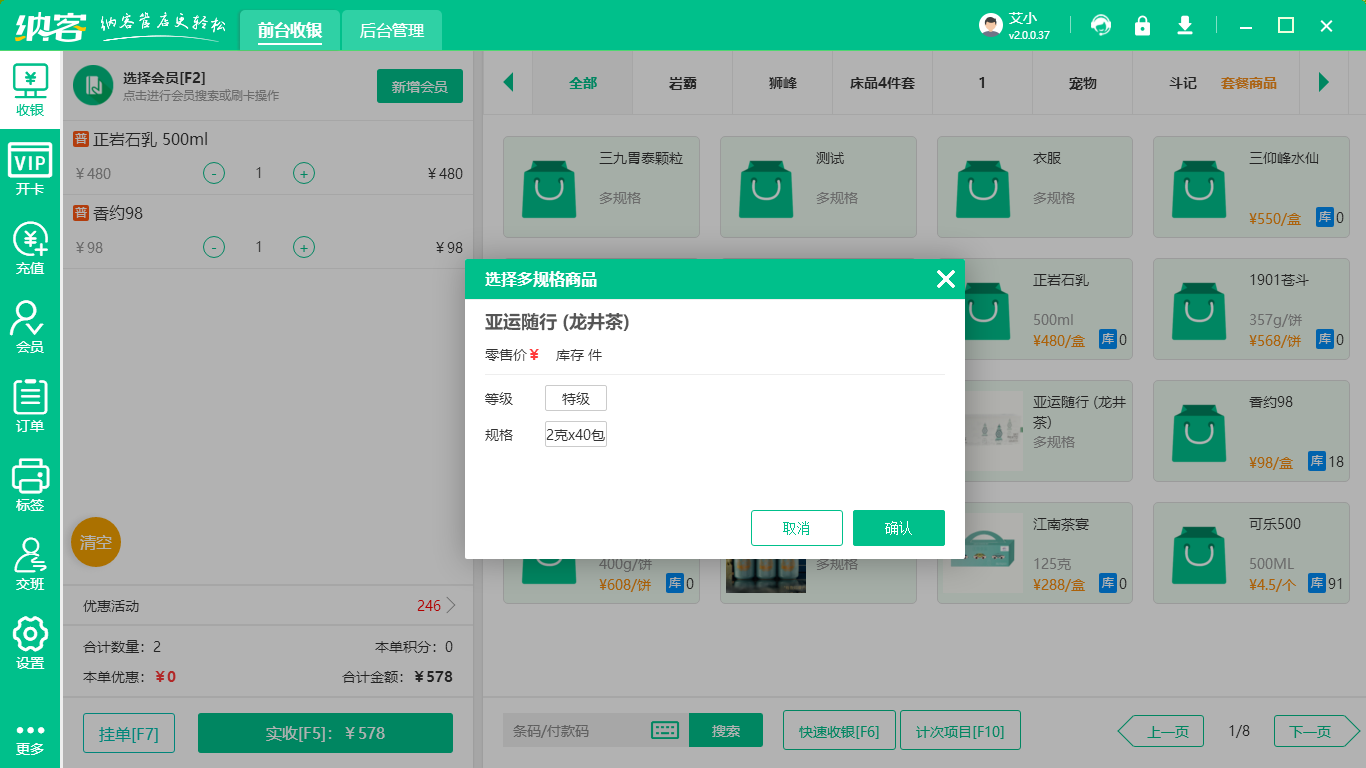This screenshot has height=768, width=1366.
Task: Open previous category via left arrow chevron
Action: pyautogui.click(x=509, y=84)
